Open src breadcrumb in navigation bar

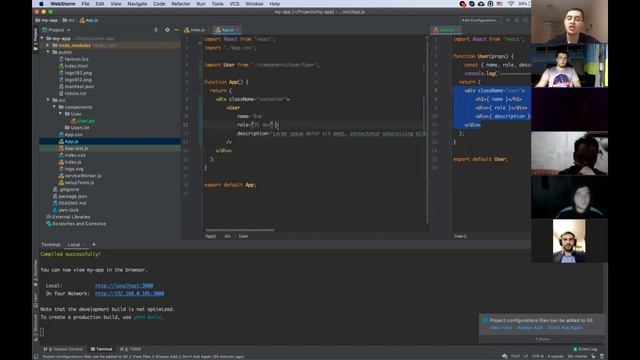point(69,20)
